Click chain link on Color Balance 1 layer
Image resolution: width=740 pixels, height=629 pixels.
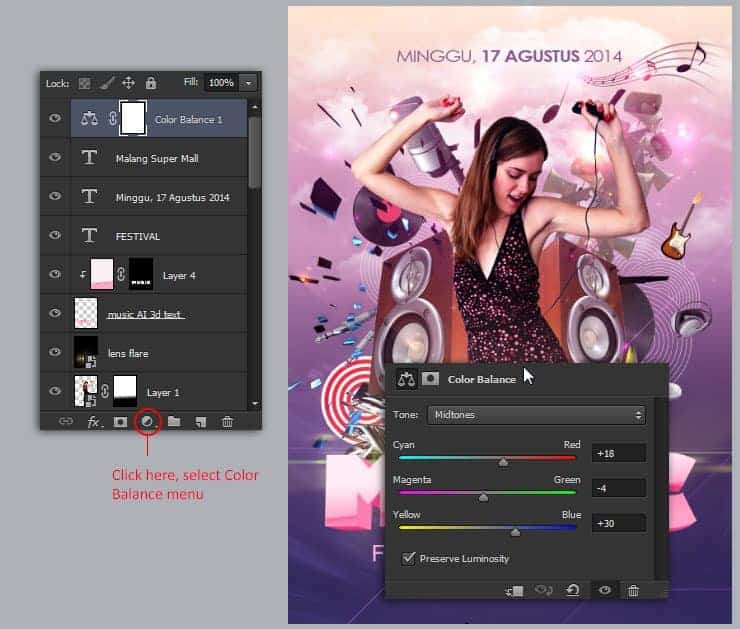pyautogui.click(x=112, y=118)
